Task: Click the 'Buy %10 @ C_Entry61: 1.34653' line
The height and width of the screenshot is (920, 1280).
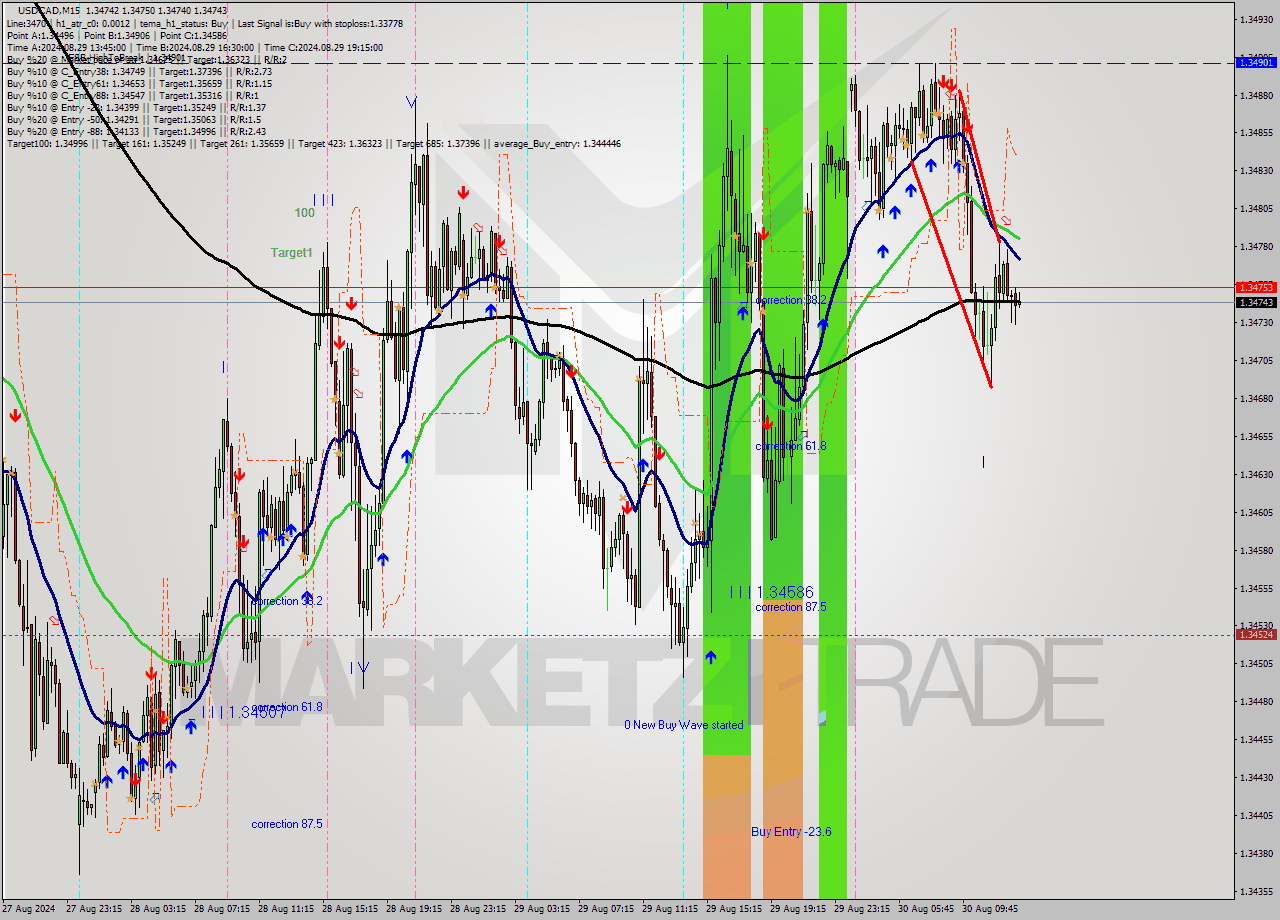Action: pyautogui.click(x=139, y=83)
